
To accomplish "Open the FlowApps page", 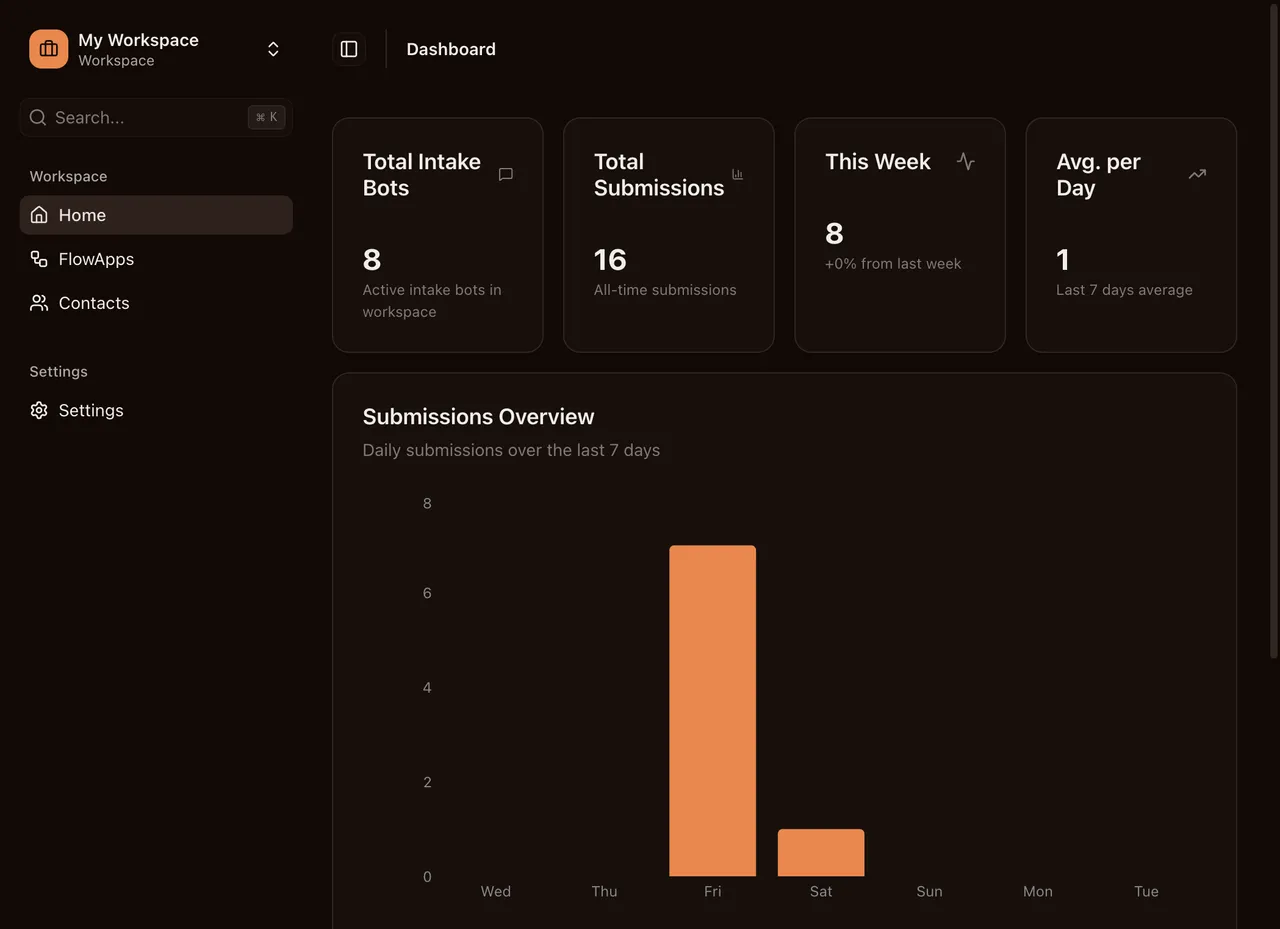I will point(96,259).
